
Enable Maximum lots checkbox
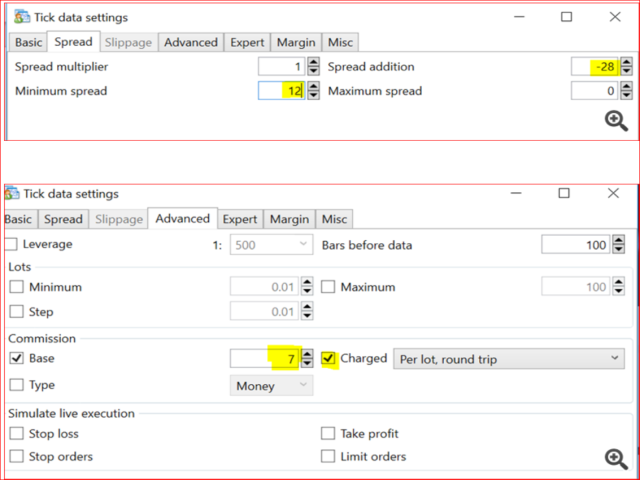(328, 287)
